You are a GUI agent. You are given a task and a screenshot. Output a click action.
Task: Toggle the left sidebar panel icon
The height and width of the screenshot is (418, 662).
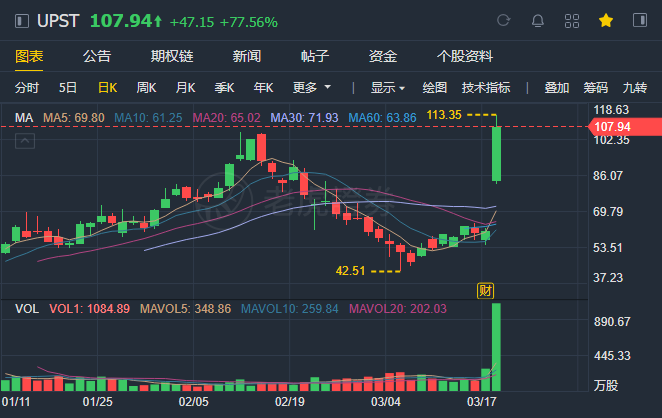point(22,21)
